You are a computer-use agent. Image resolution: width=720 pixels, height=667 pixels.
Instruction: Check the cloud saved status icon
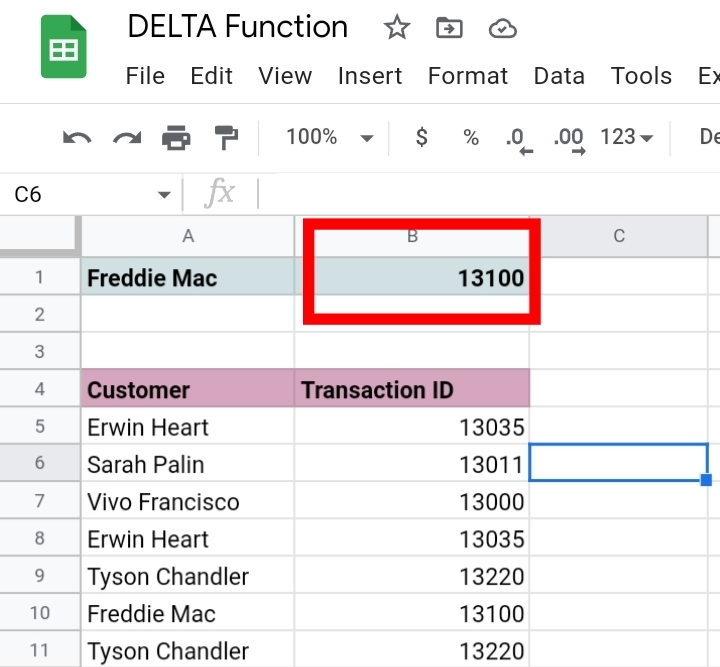[503, 28]
